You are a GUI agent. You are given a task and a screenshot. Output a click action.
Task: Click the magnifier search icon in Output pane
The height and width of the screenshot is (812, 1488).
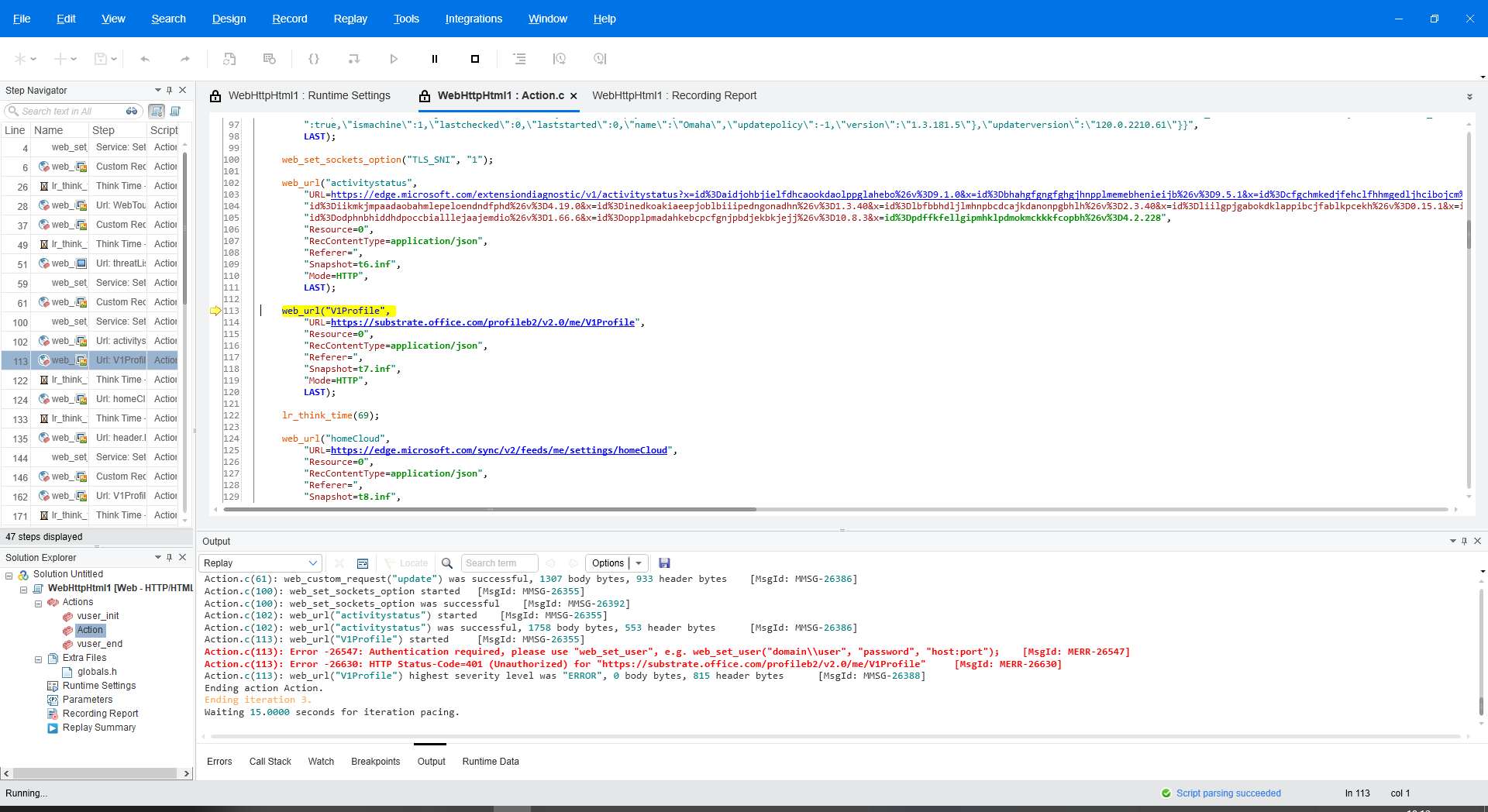[447, 563]
